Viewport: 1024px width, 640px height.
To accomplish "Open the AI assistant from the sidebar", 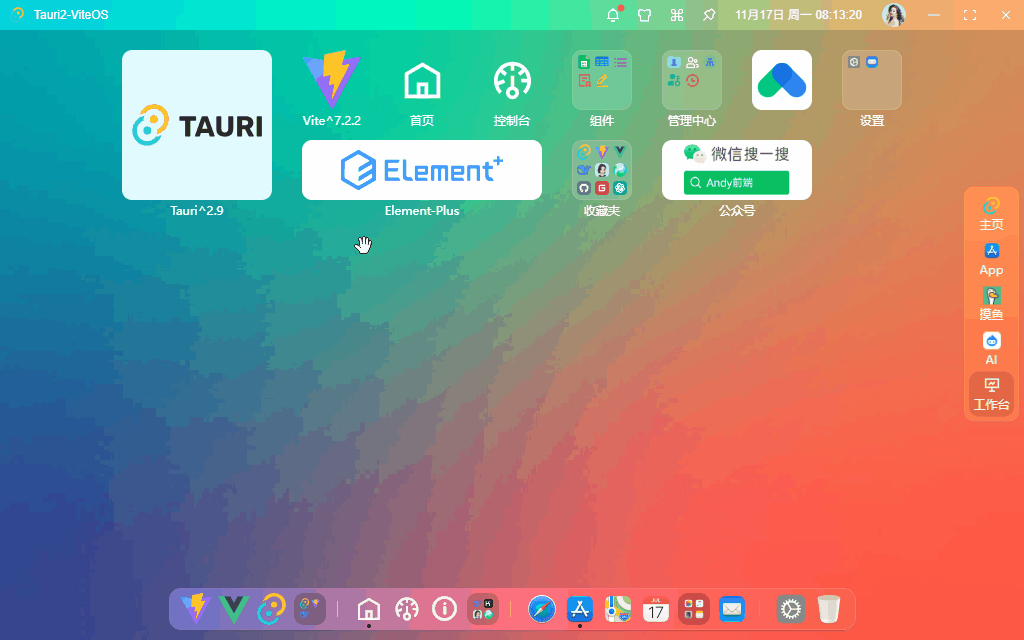I will [x=990, y=341].
